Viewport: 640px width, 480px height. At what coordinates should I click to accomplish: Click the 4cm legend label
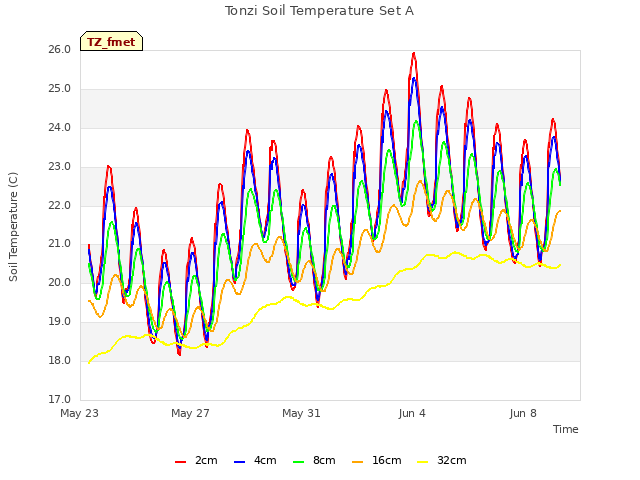[x=265, y=460]
